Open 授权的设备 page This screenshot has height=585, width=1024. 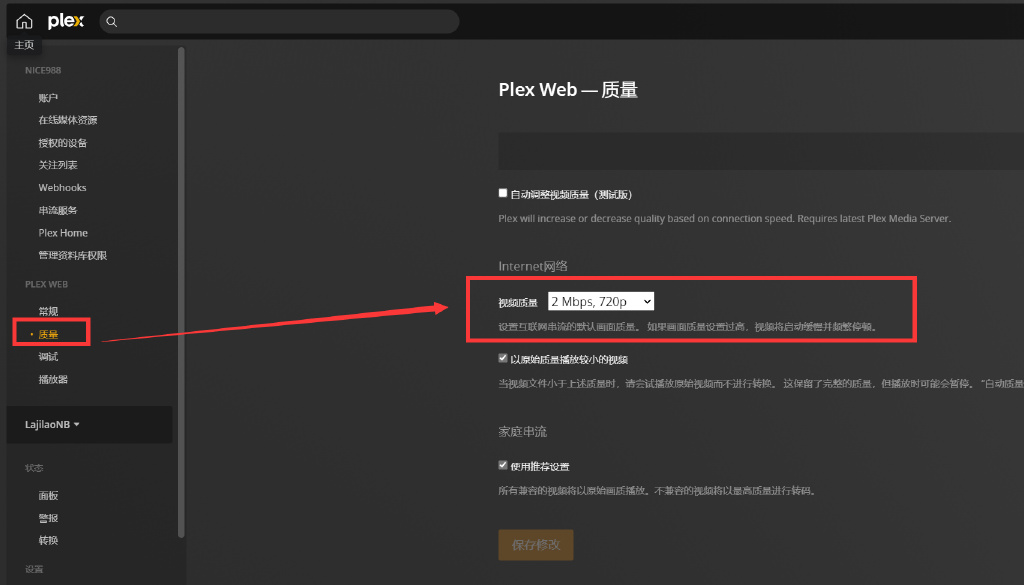(x=63, y=143)
